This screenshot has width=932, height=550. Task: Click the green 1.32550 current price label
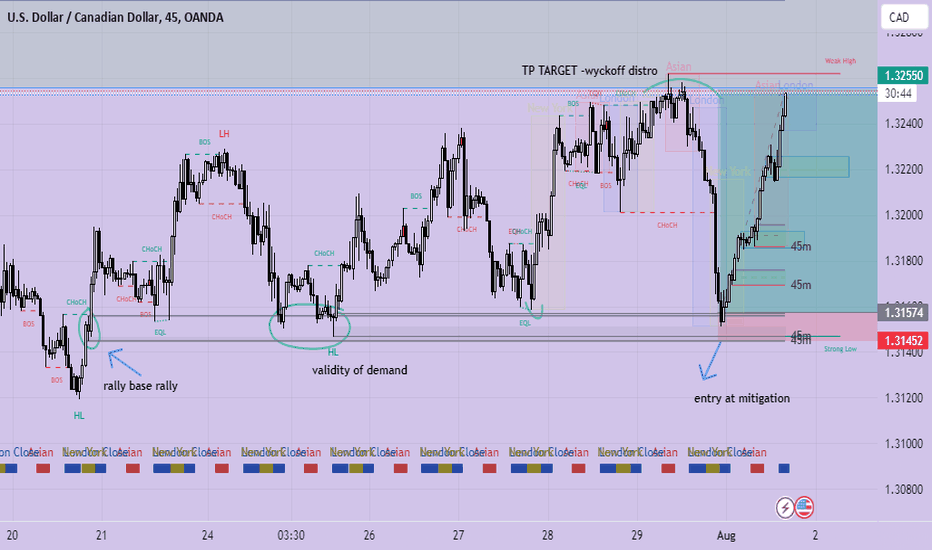click(x=903, y=76)
